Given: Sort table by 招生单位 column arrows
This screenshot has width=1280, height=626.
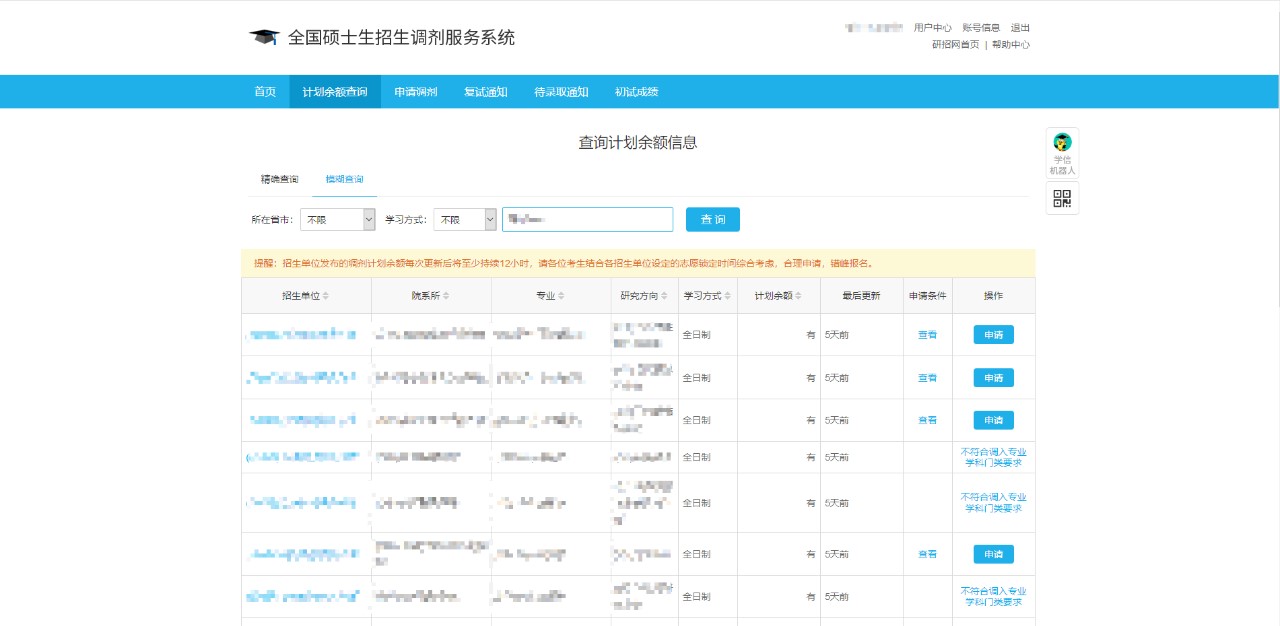Looking at the screenshot, I should coord(325,296).
